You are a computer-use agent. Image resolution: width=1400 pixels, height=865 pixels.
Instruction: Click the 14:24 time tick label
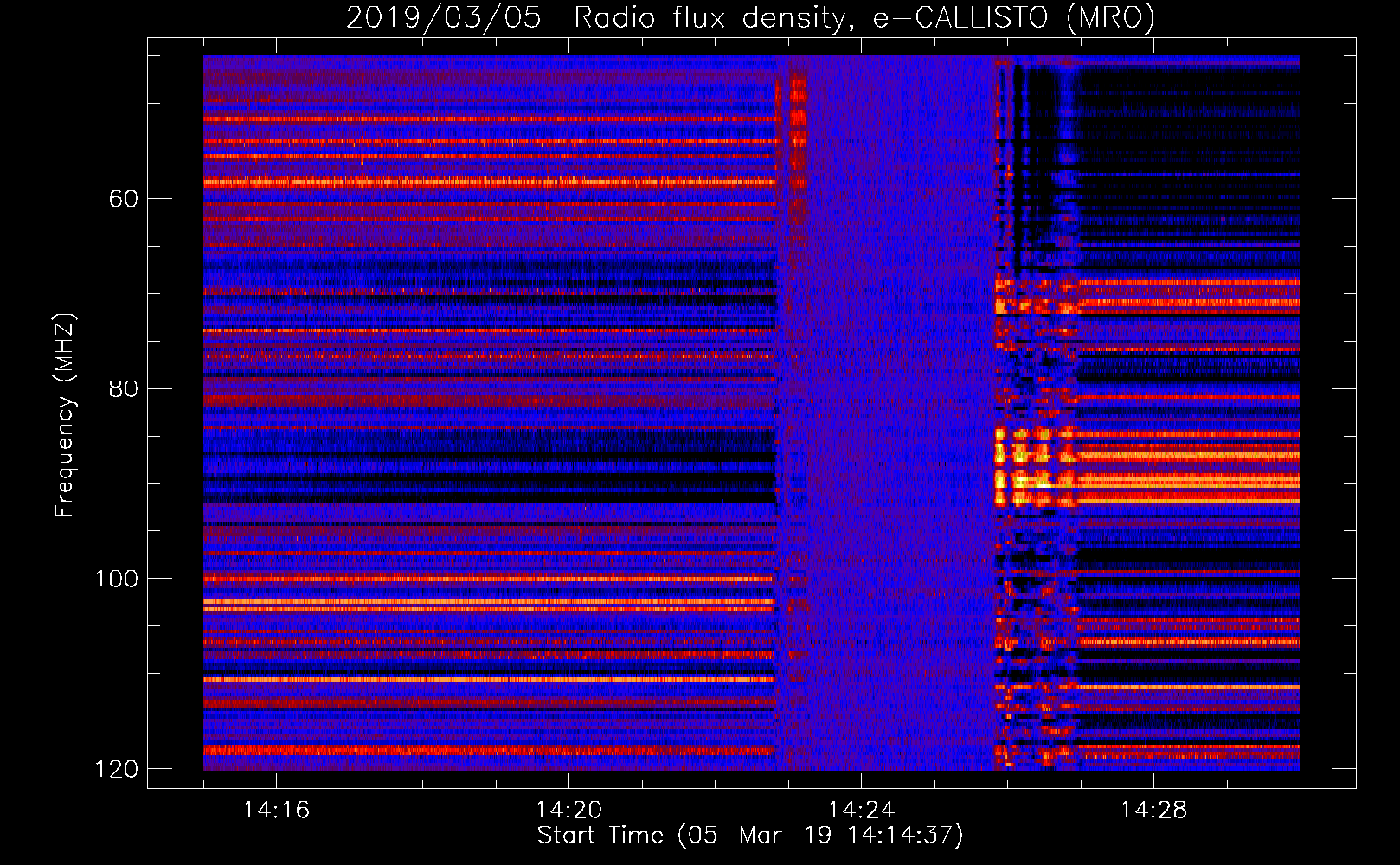click(x=861, y=811)
